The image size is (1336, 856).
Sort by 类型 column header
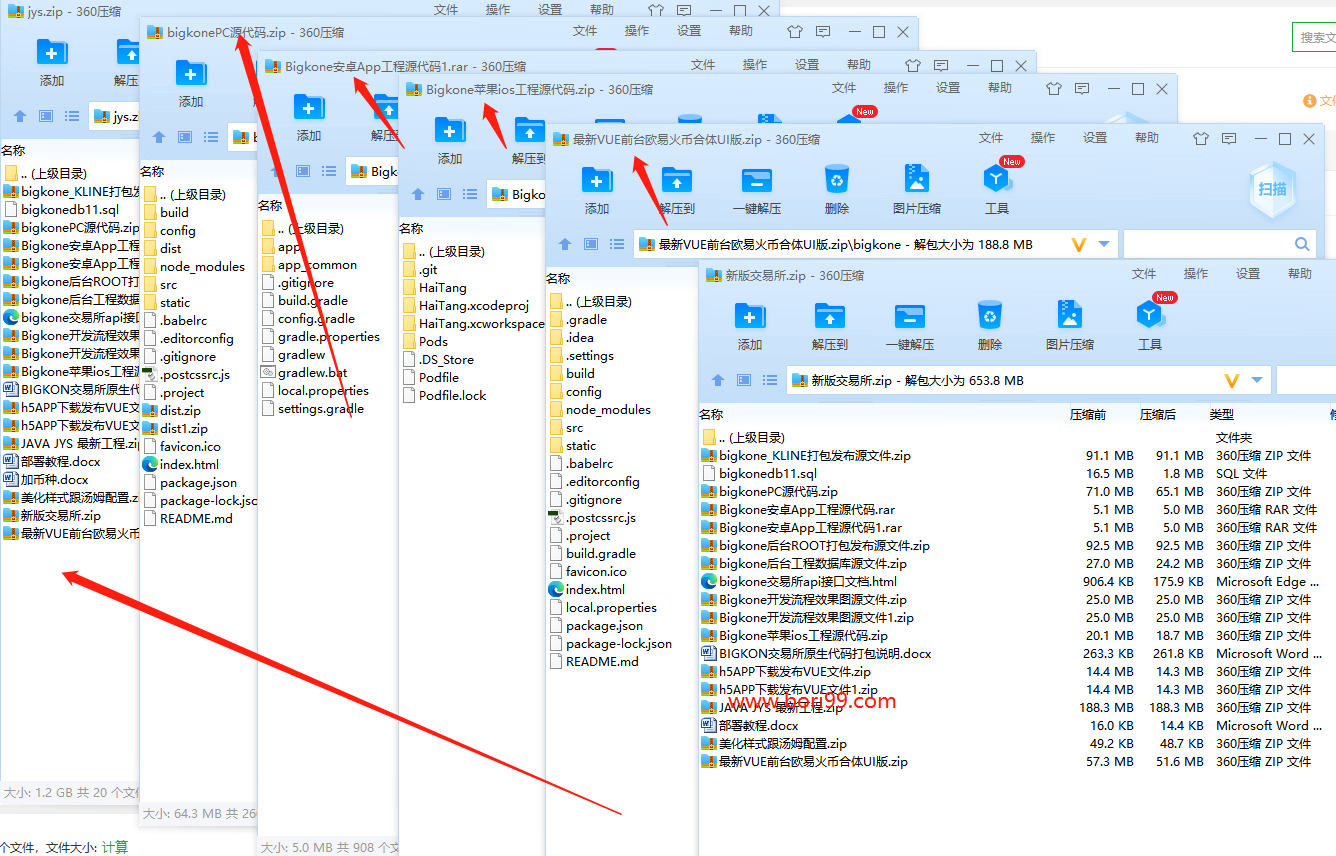pos(1222,414)
